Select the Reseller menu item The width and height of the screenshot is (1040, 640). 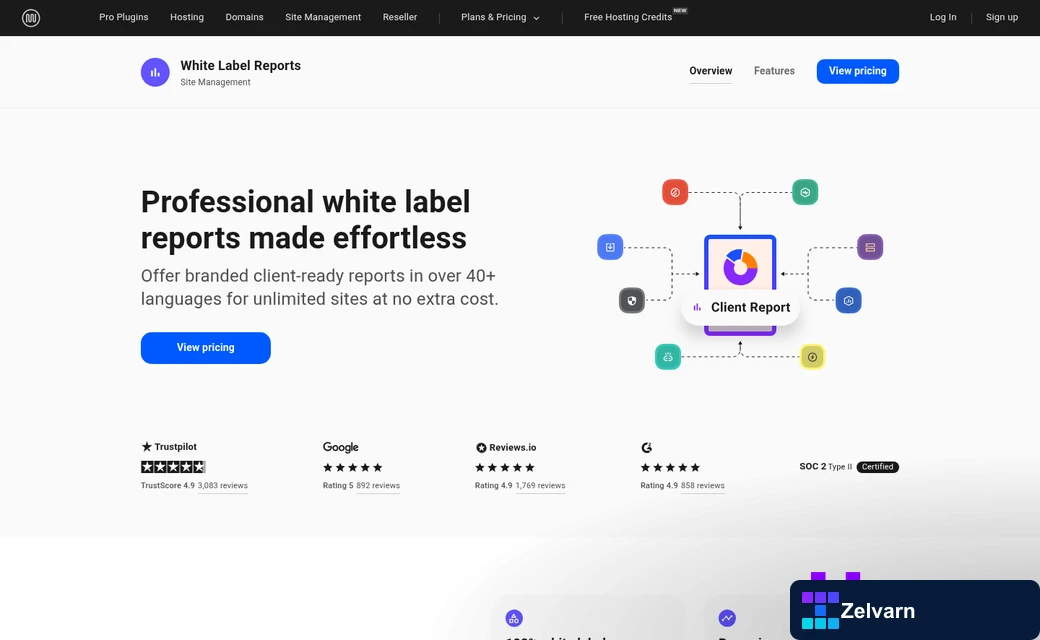[x=400, y=17]
